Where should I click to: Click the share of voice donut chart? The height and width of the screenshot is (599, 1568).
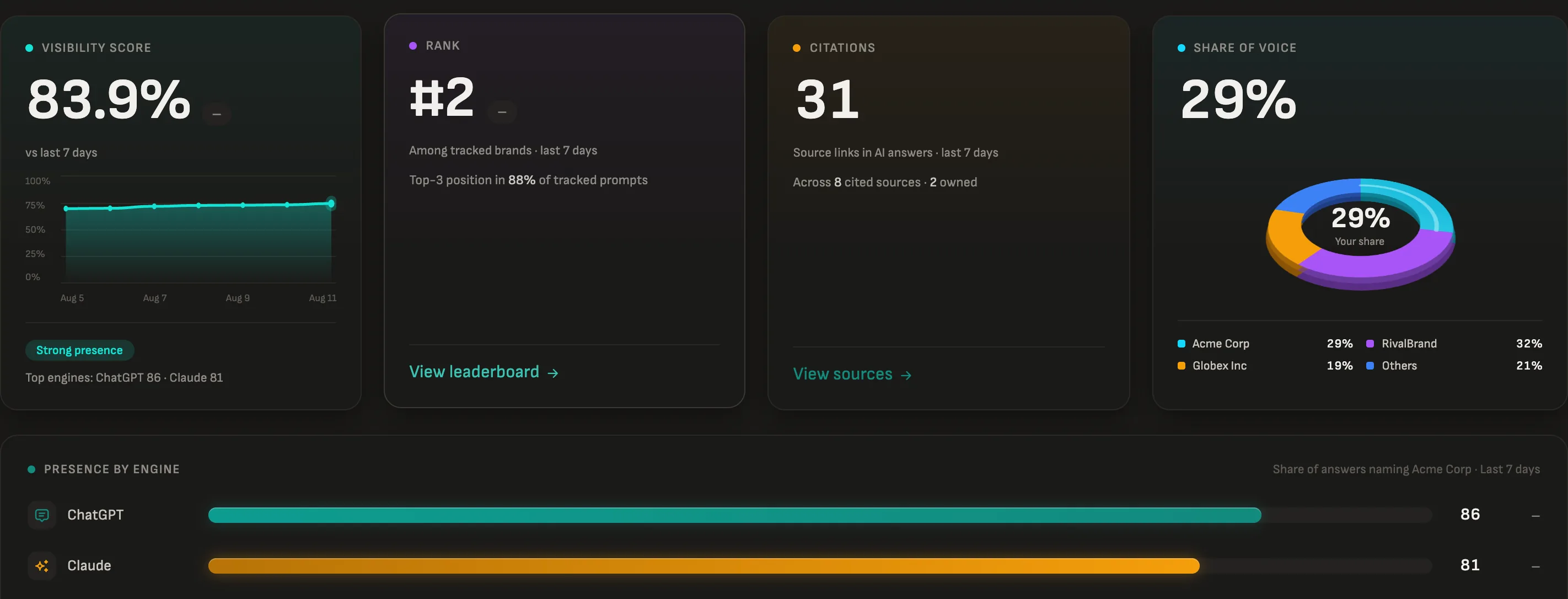pyautogui.click(x=1361, y=234)
